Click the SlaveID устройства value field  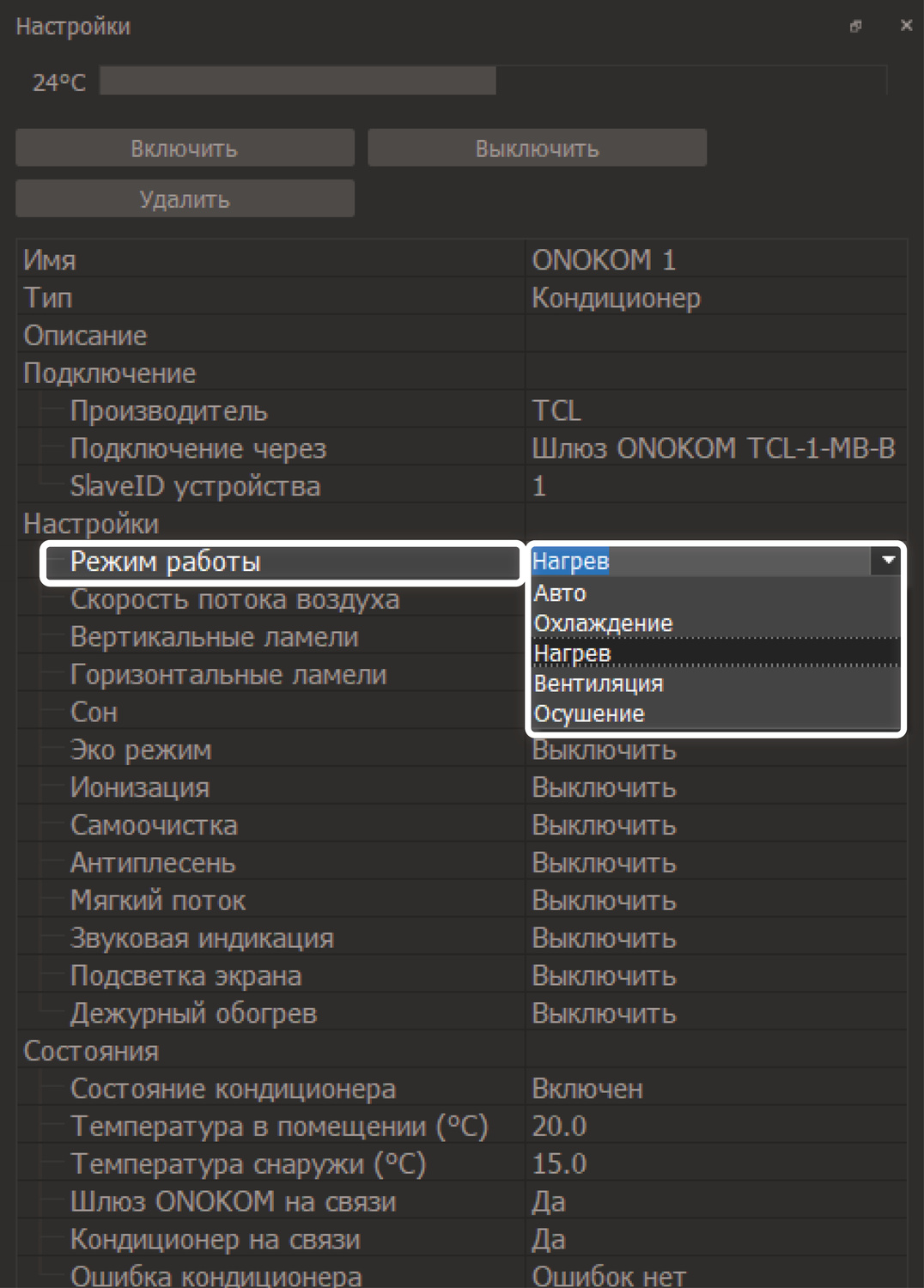(x=714, y=486)
